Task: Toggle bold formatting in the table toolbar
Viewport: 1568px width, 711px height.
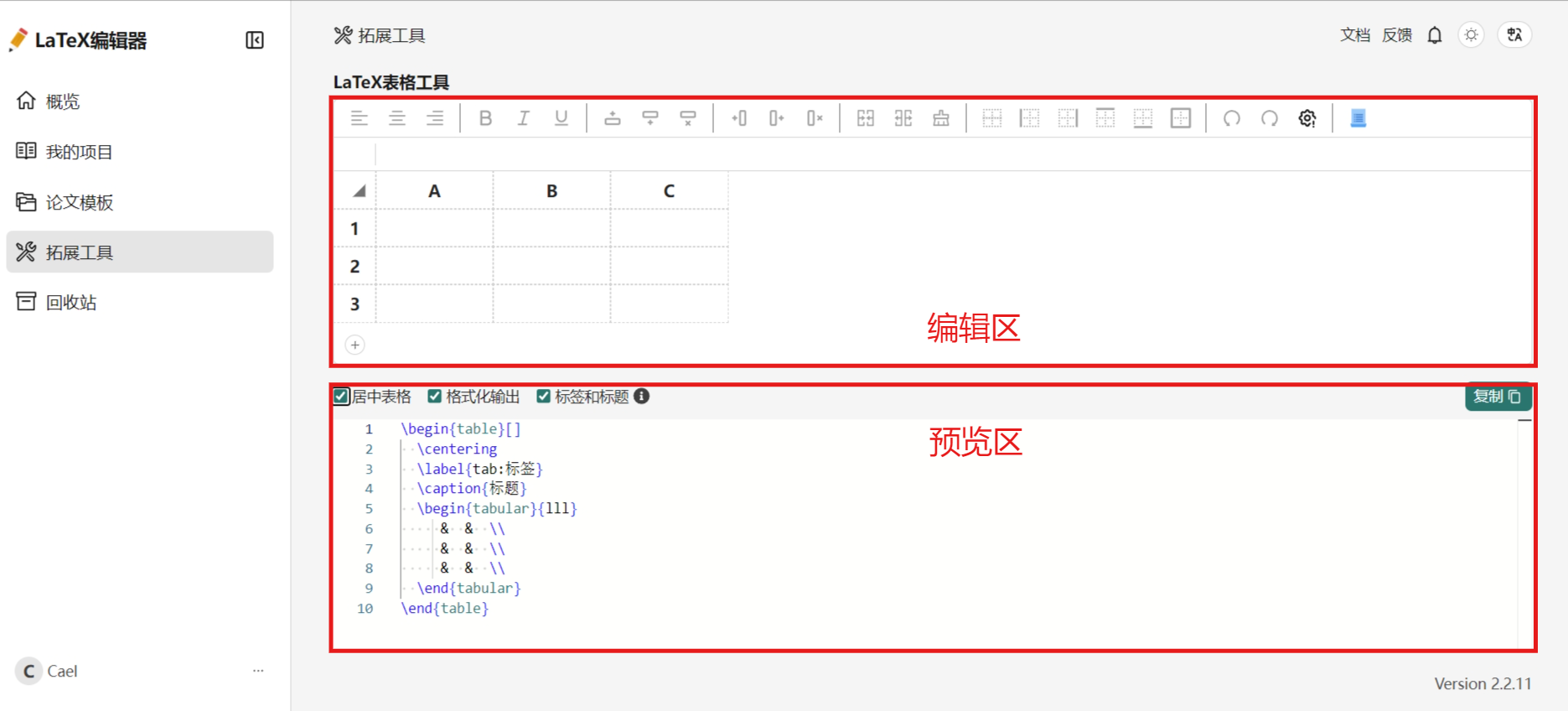Action: click(x=485, y=118)
